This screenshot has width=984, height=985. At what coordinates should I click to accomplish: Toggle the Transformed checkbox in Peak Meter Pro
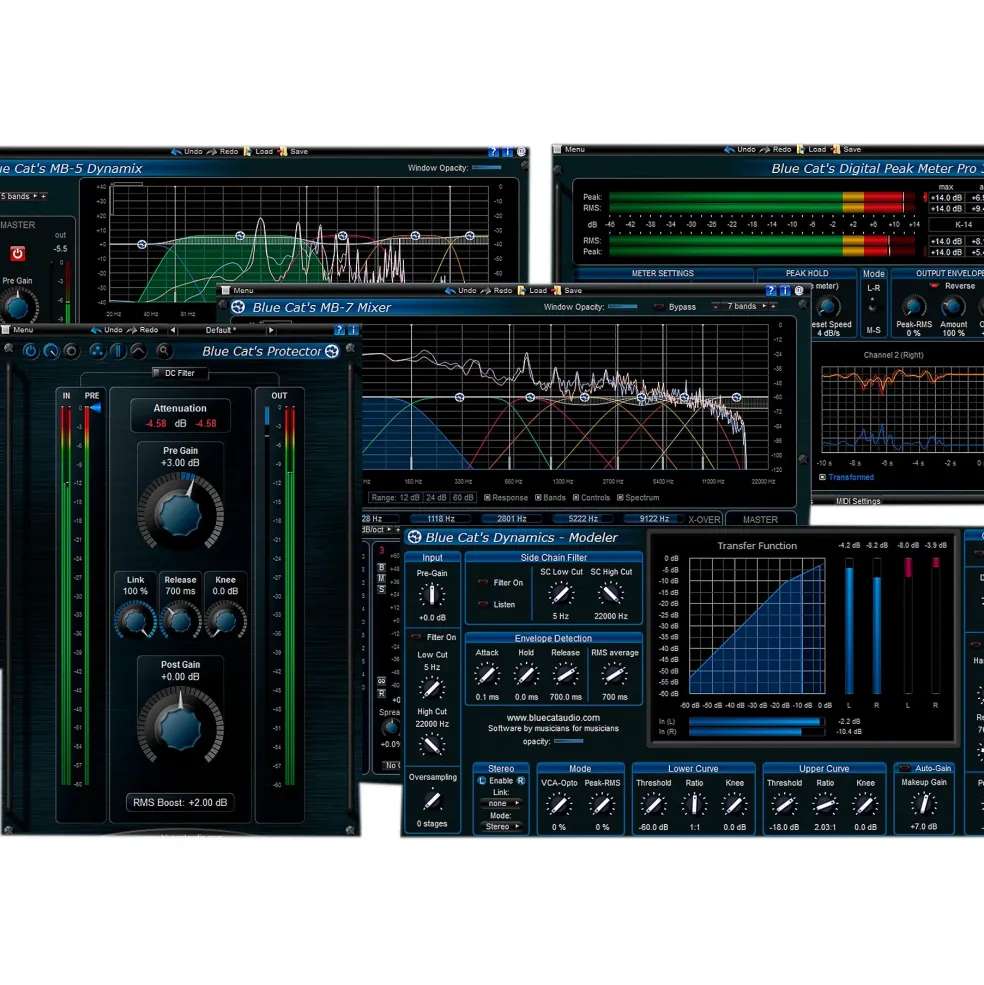[x=822, y=477]
